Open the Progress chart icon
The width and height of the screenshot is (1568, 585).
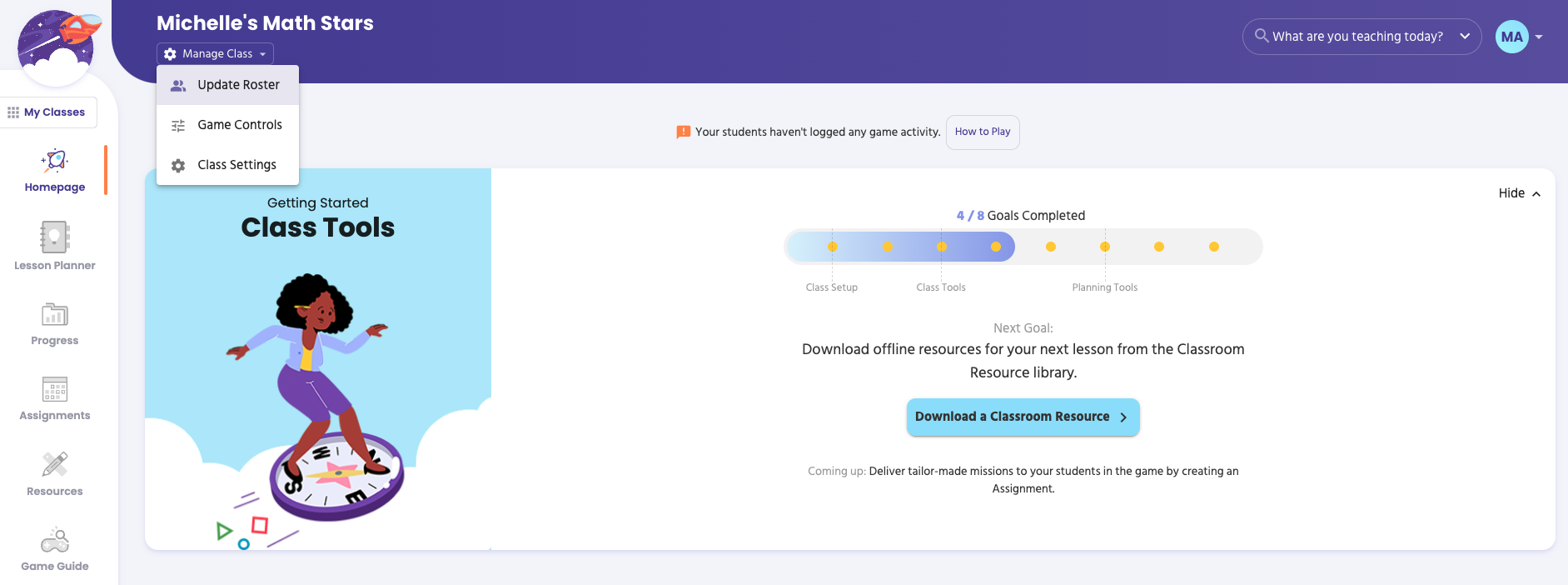(55, 314)
